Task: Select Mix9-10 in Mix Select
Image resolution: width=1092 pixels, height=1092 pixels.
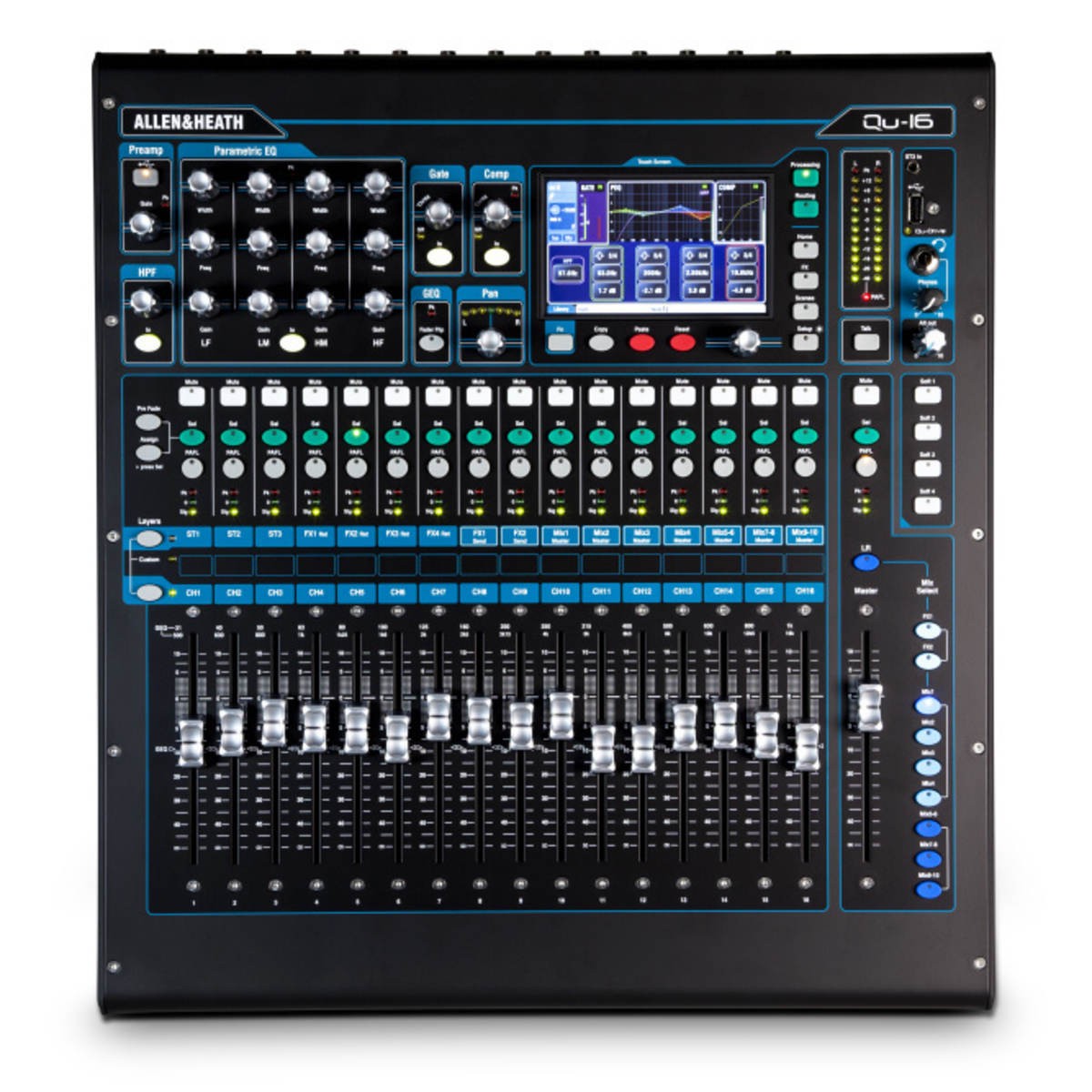Action: click(927, 889)
